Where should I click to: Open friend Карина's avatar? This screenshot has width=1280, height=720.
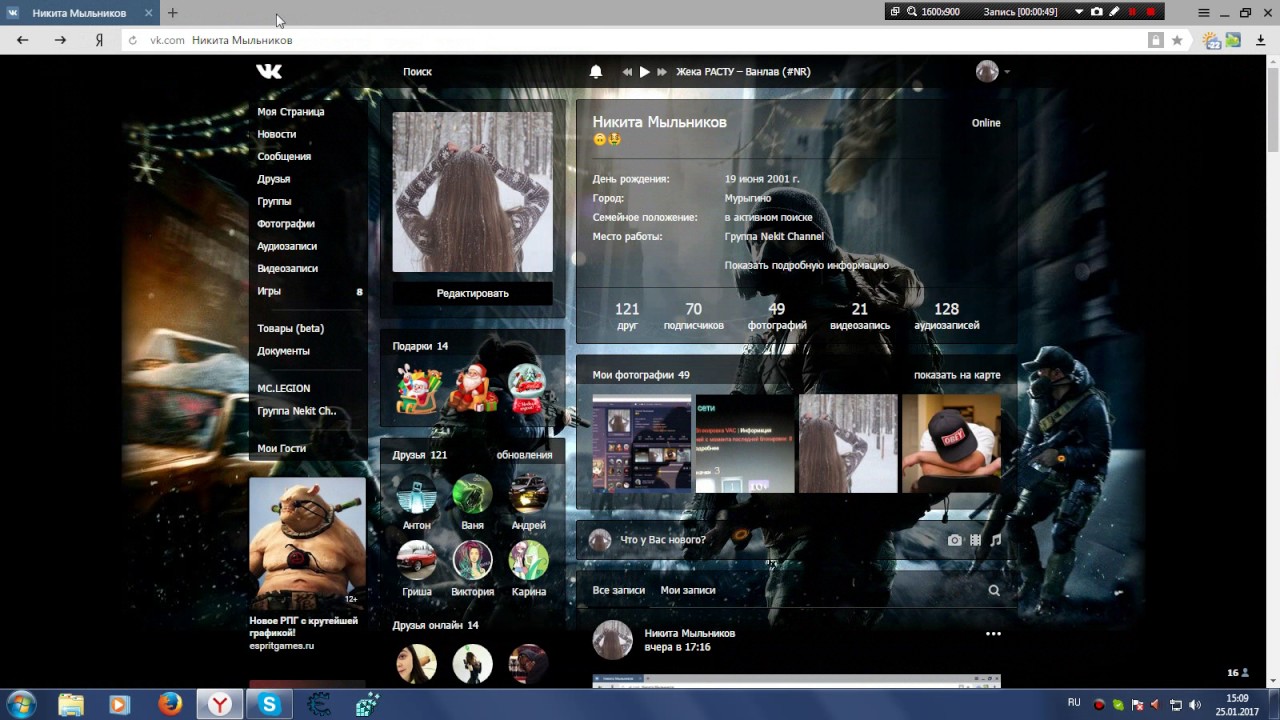(528, 560)
